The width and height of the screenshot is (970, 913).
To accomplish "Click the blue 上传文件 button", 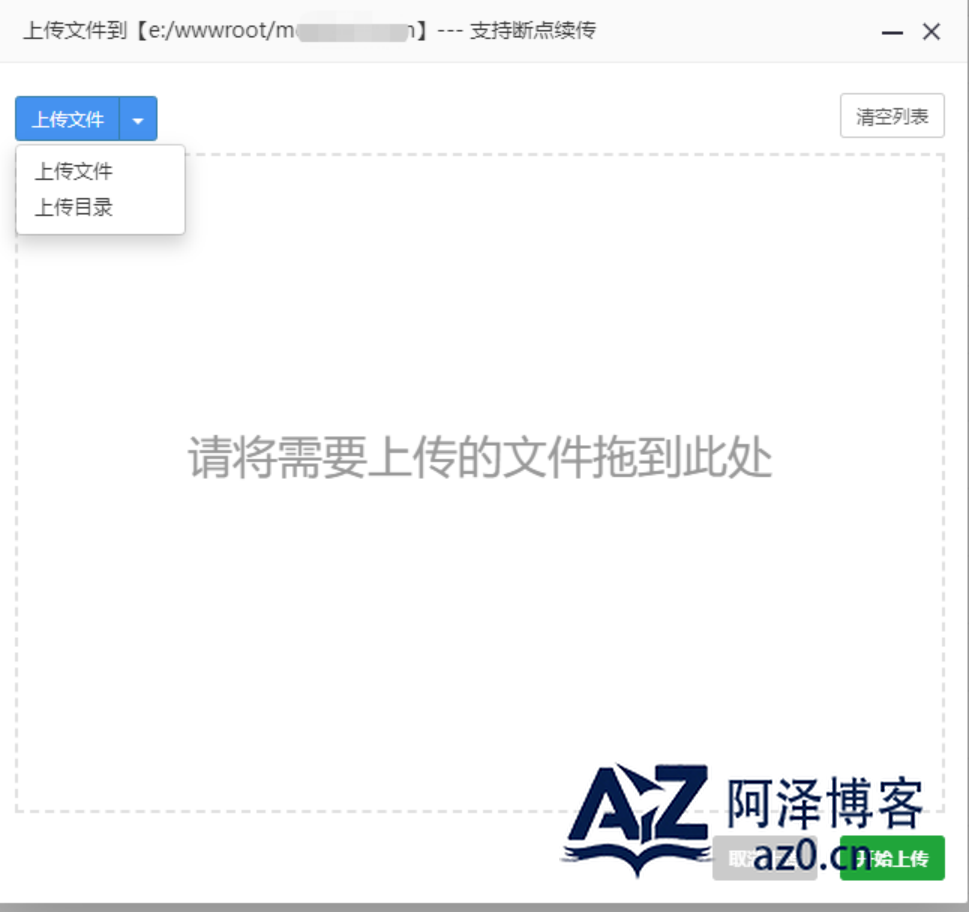I will coord(67,118).
